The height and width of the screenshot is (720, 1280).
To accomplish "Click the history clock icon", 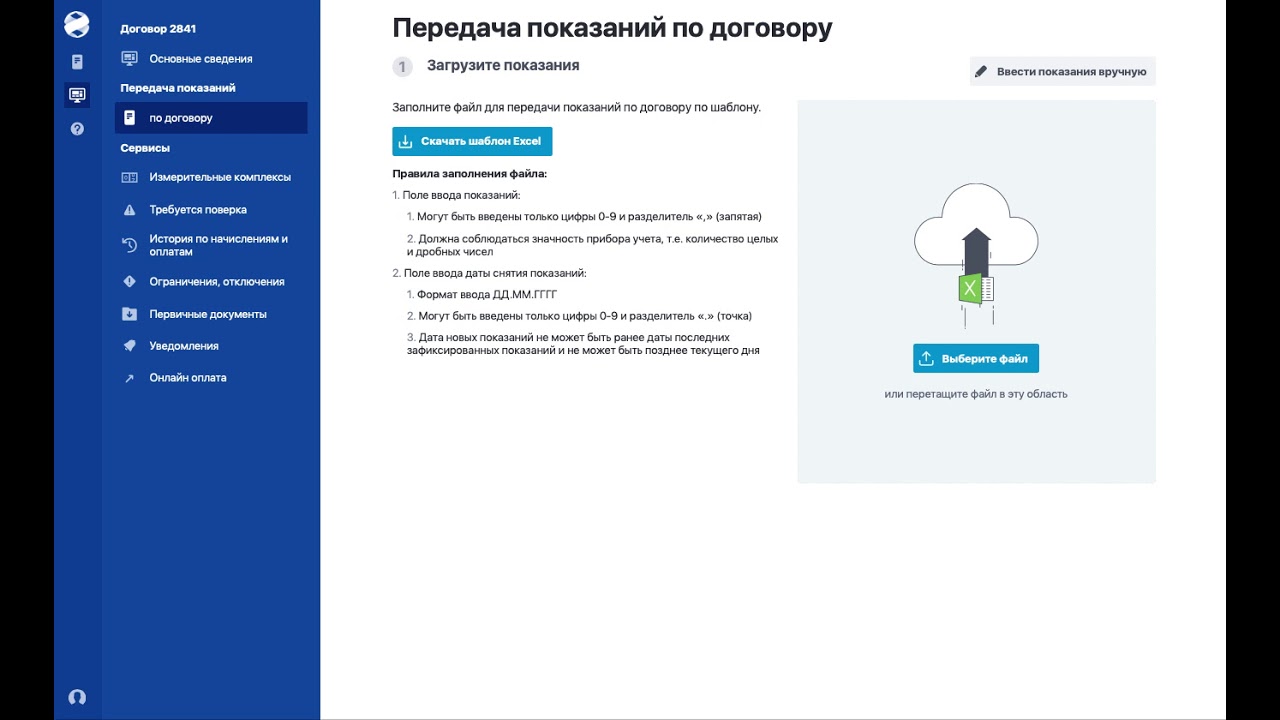I will [129, 245].
